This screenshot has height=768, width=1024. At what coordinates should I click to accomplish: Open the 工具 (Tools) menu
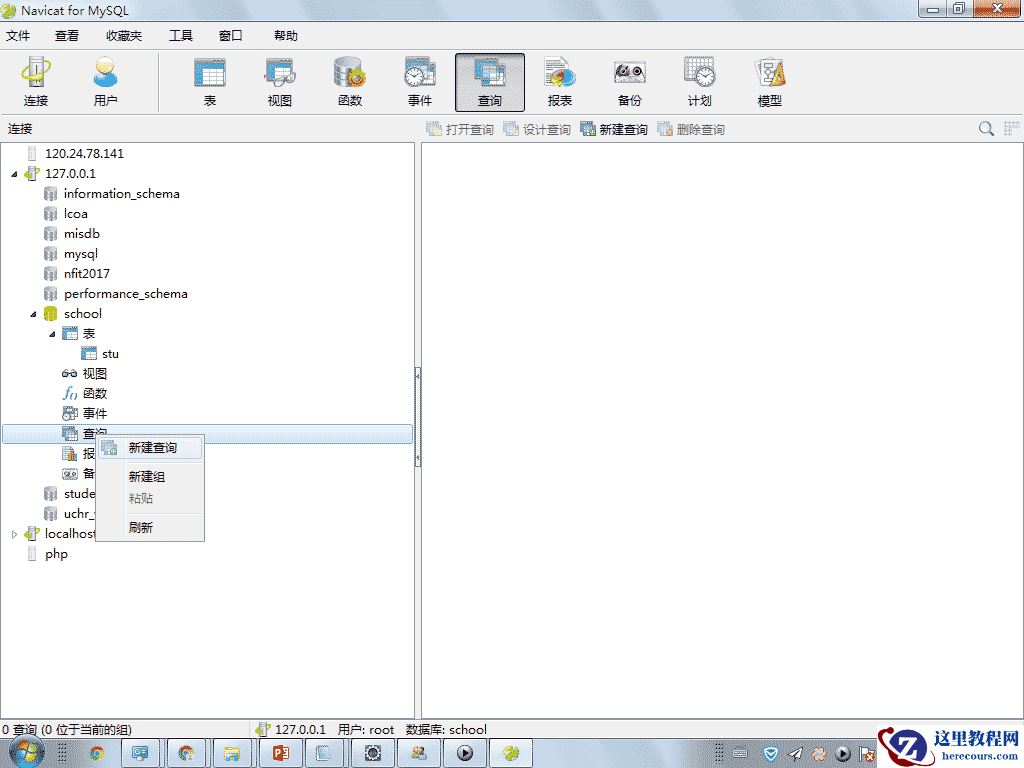pos(181,35)
